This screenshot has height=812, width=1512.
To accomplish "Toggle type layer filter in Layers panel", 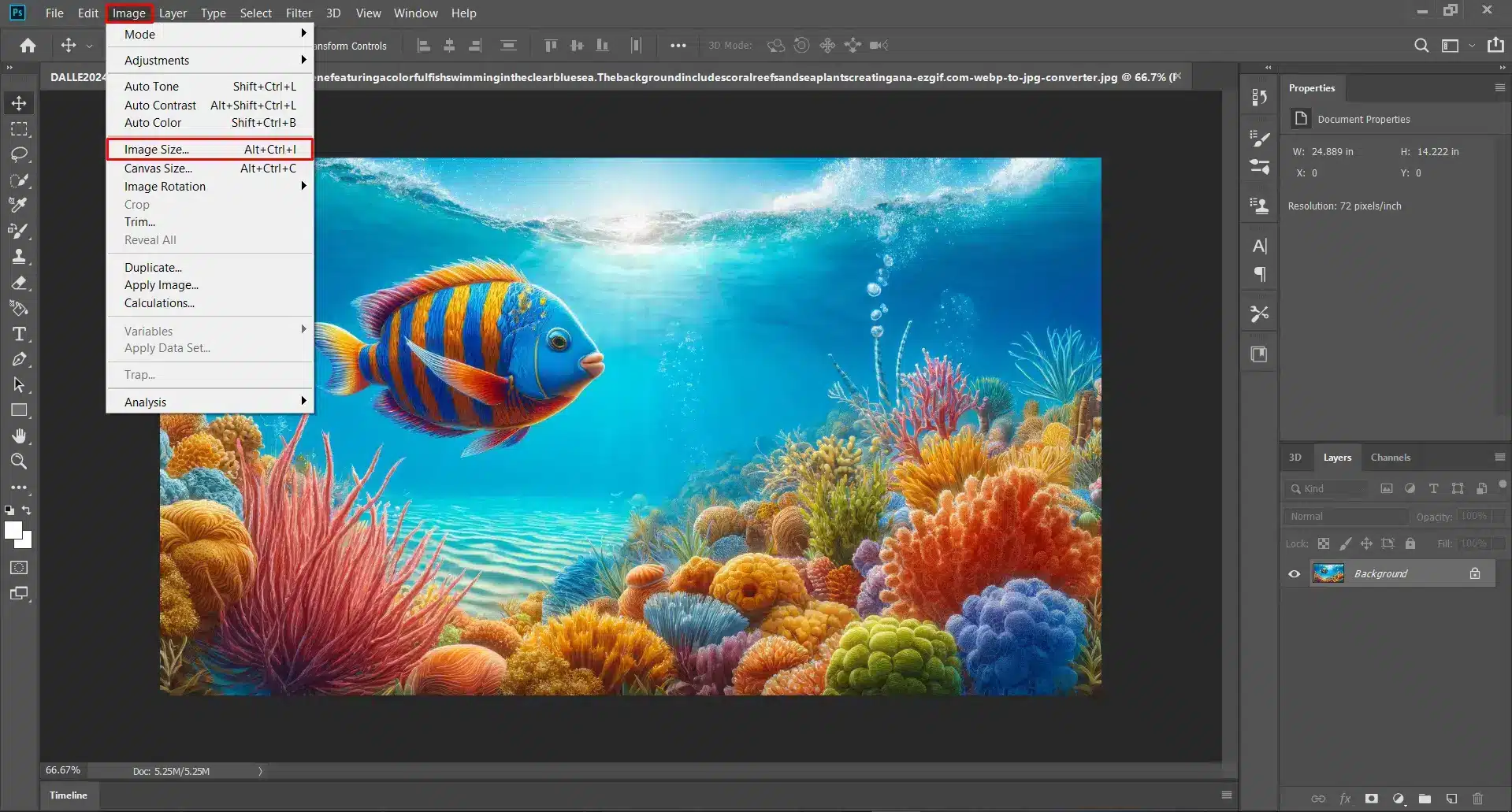I will tap(1433, 488).
